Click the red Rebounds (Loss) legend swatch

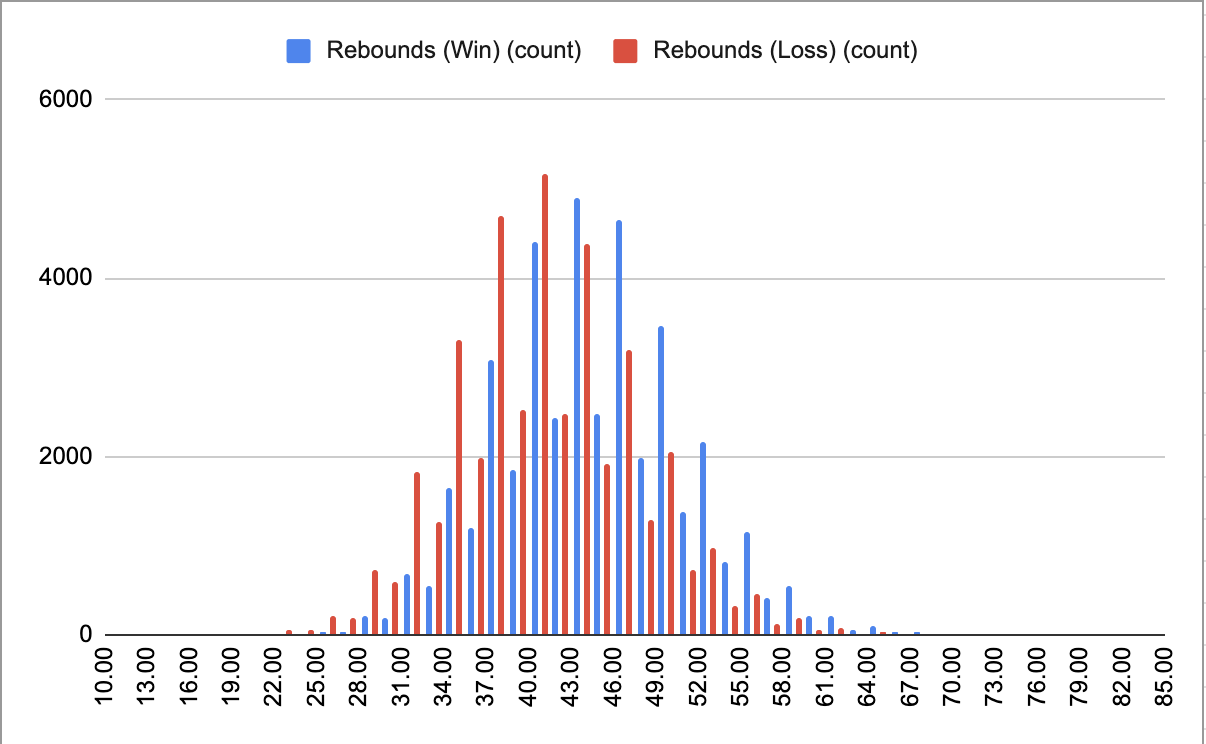point(625,51)
